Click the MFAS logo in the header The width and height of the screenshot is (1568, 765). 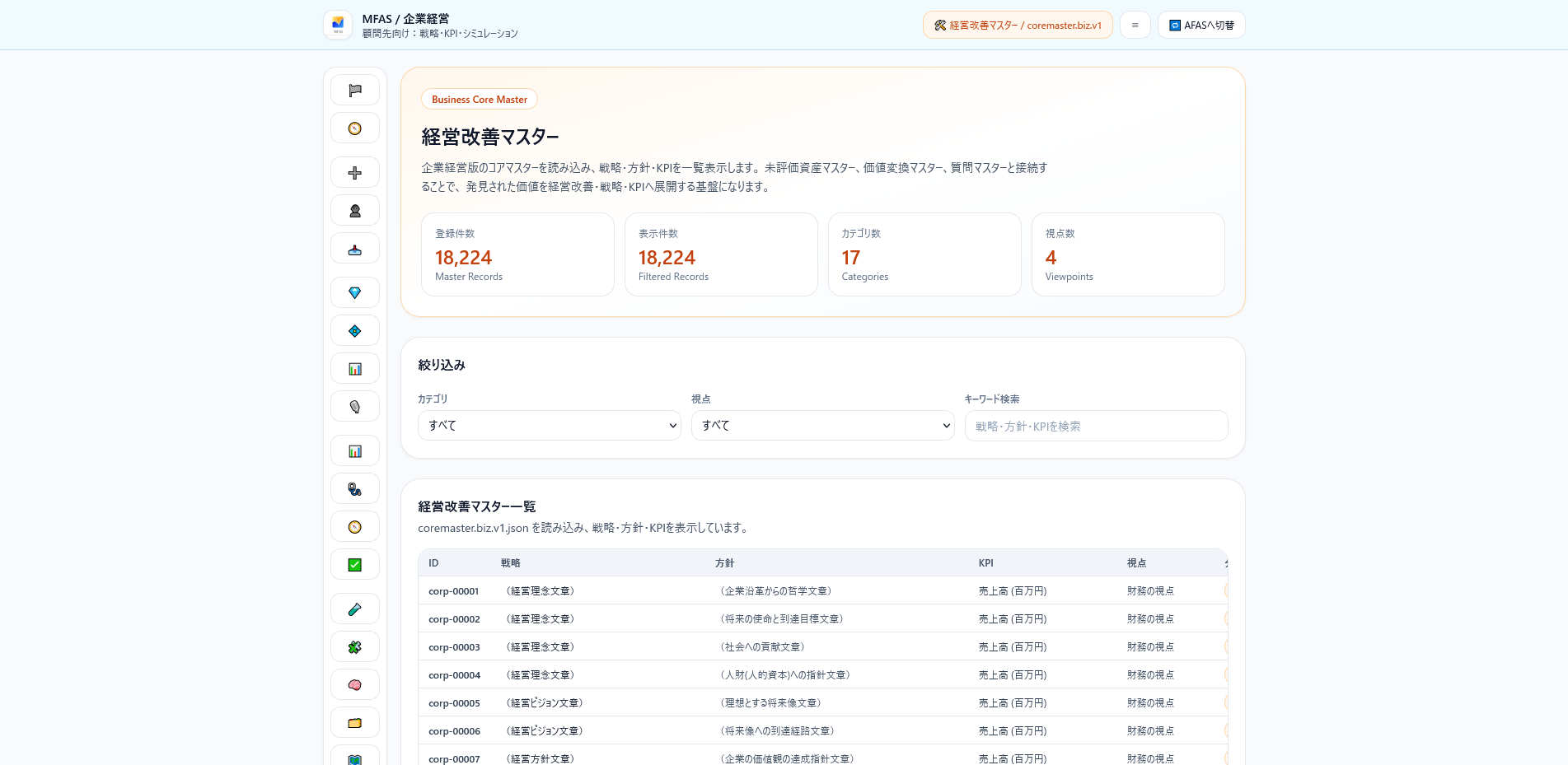pos(338,25)
